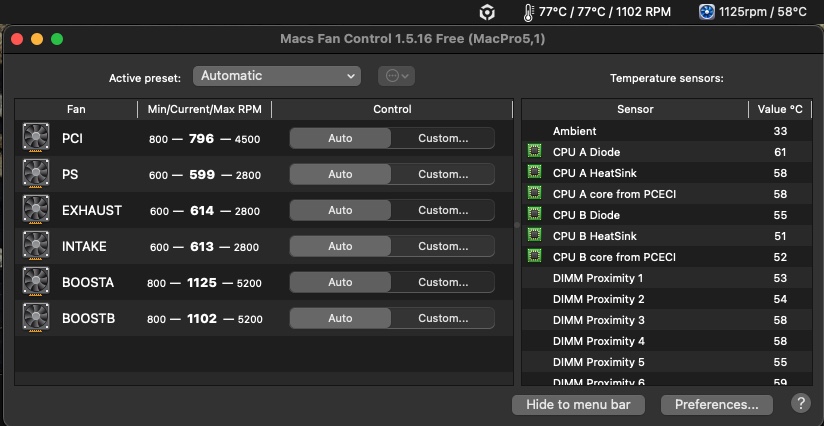Open Custom control for PCI fan

[x=442, y=138]
